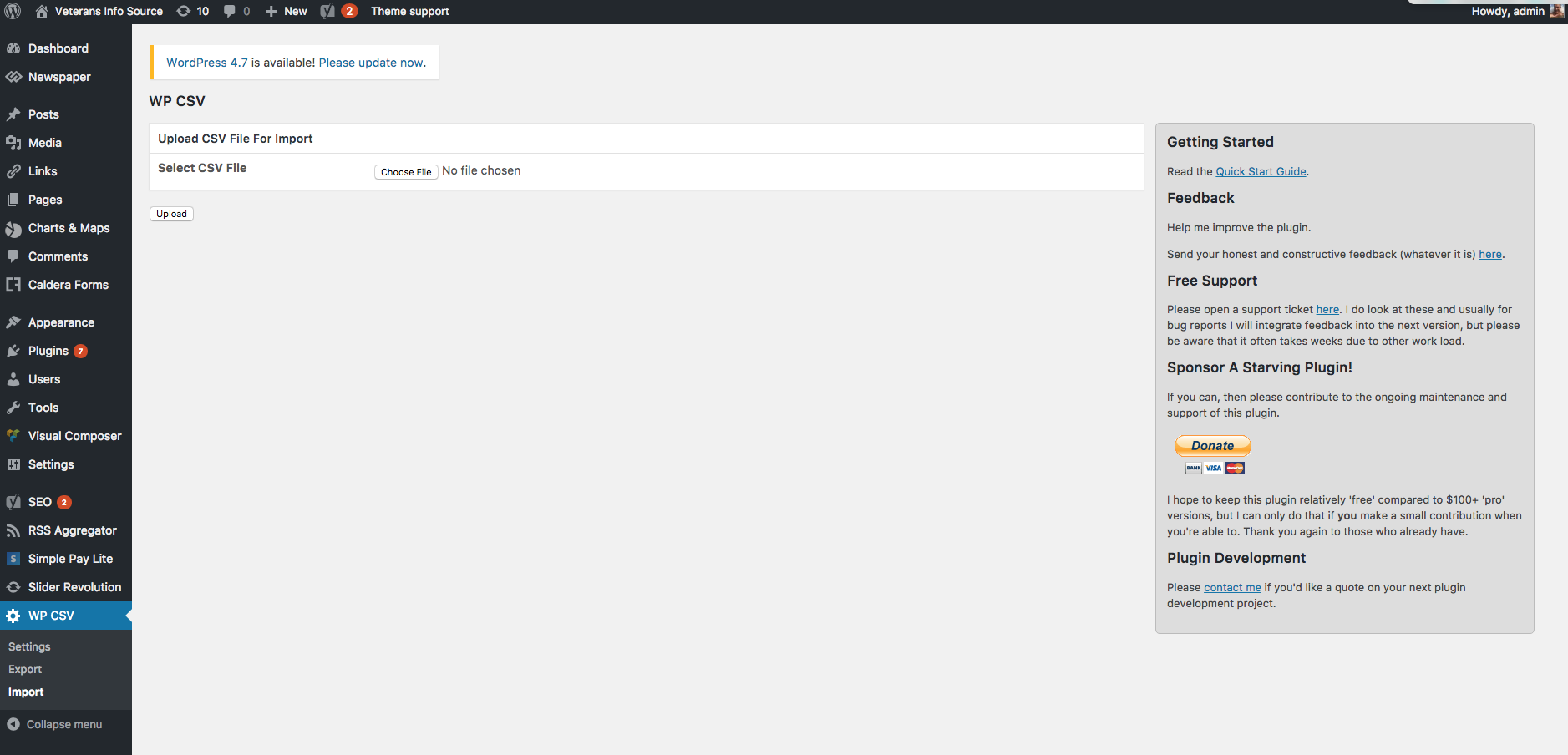Image resolution: width=1568 pixels, height=755 pixels.
Task: Click the RSS Aggregator feed icon
Action: (x=13, y=530)
